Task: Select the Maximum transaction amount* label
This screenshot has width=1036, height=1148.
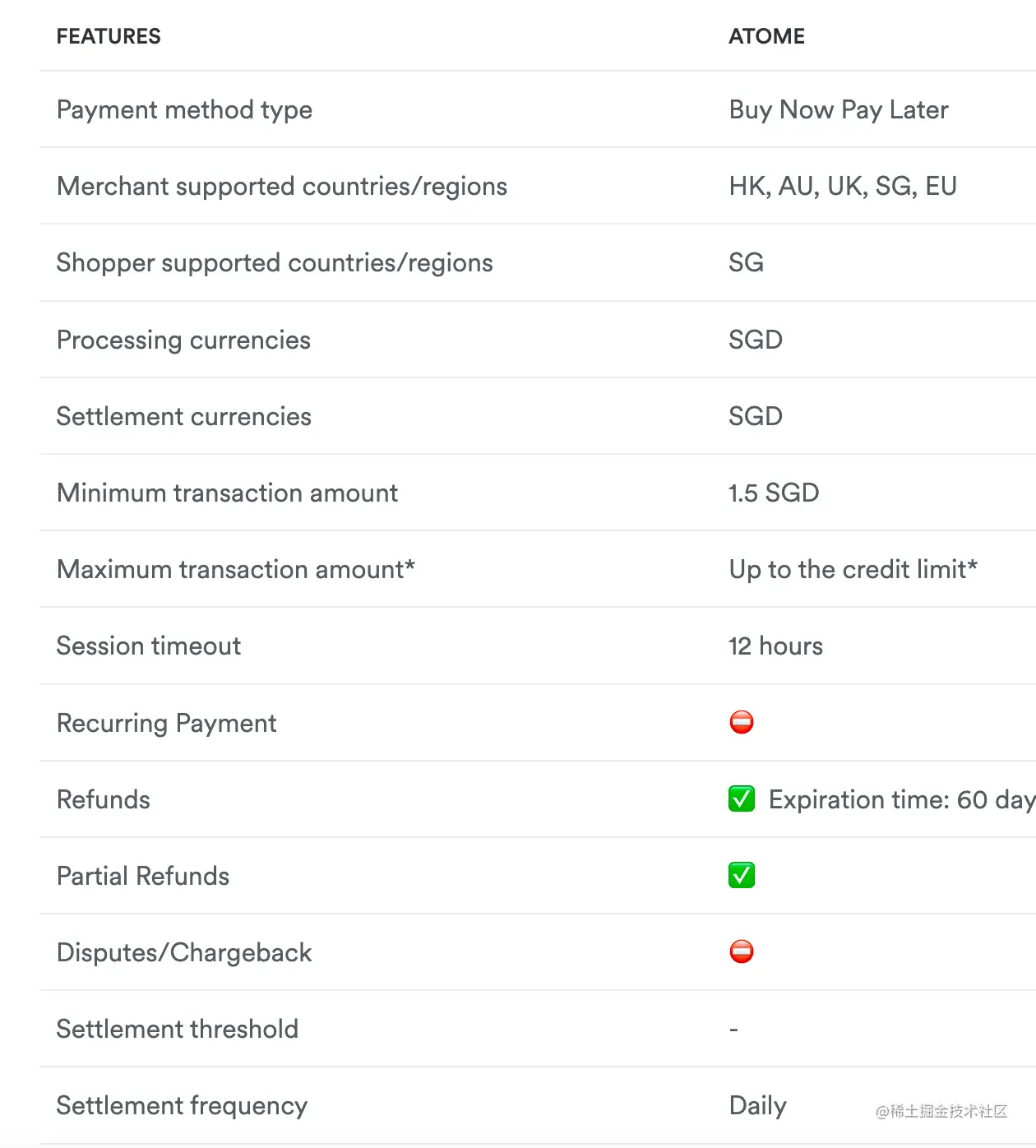Action: (236, 569)
